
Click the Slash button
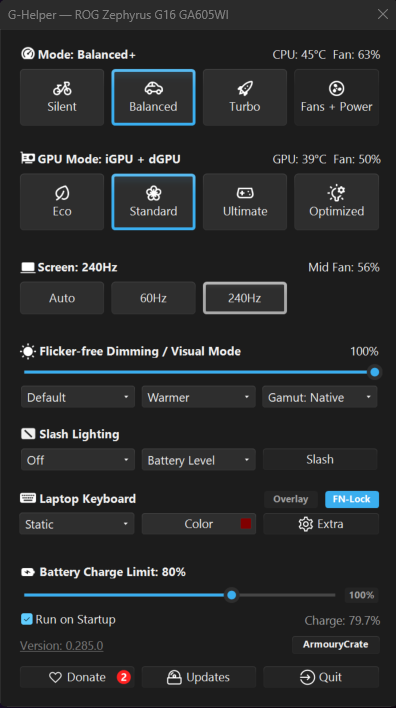pyautogui.click(x=320, y=460)
